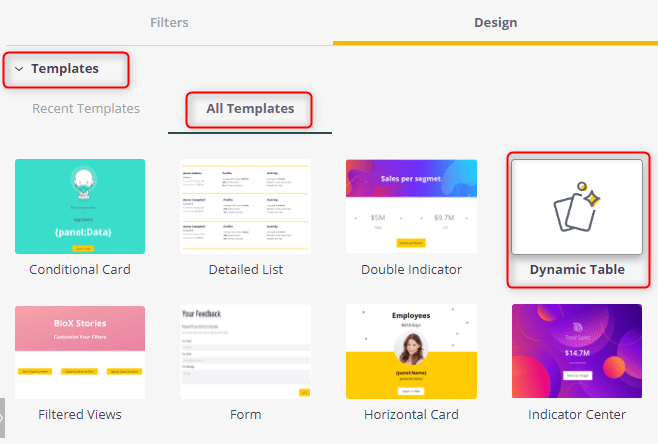
Task: Choose the Indicator Center template thumbnail
Action: (577, 351)
